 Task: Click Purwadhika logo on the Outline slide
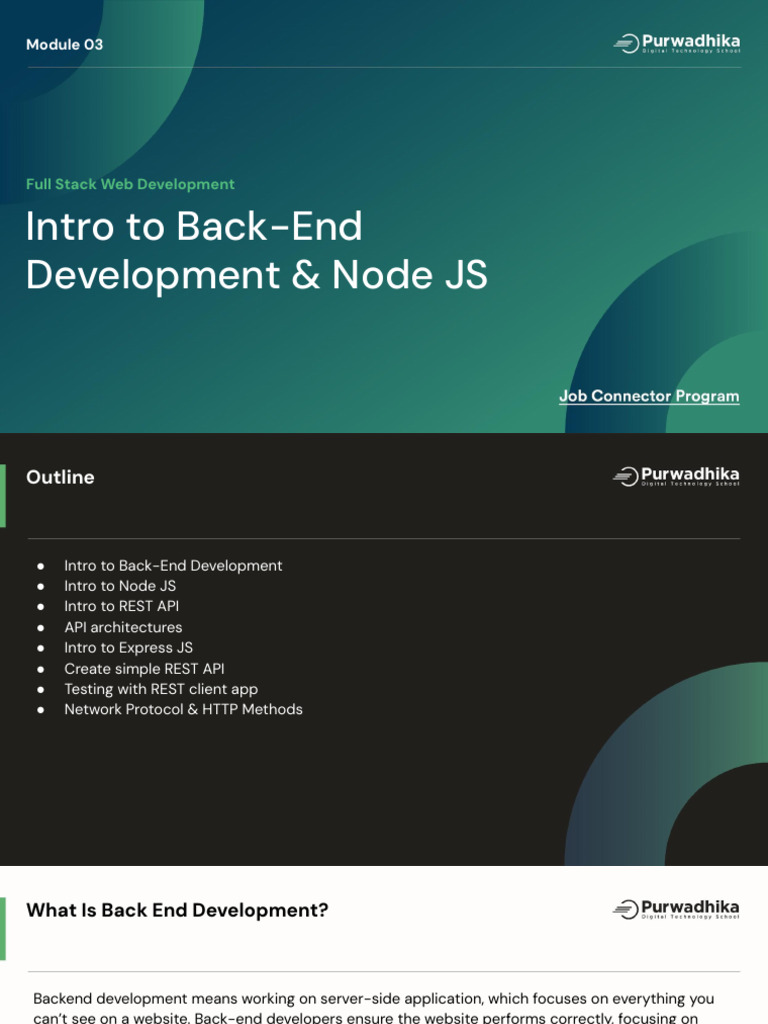676,477
